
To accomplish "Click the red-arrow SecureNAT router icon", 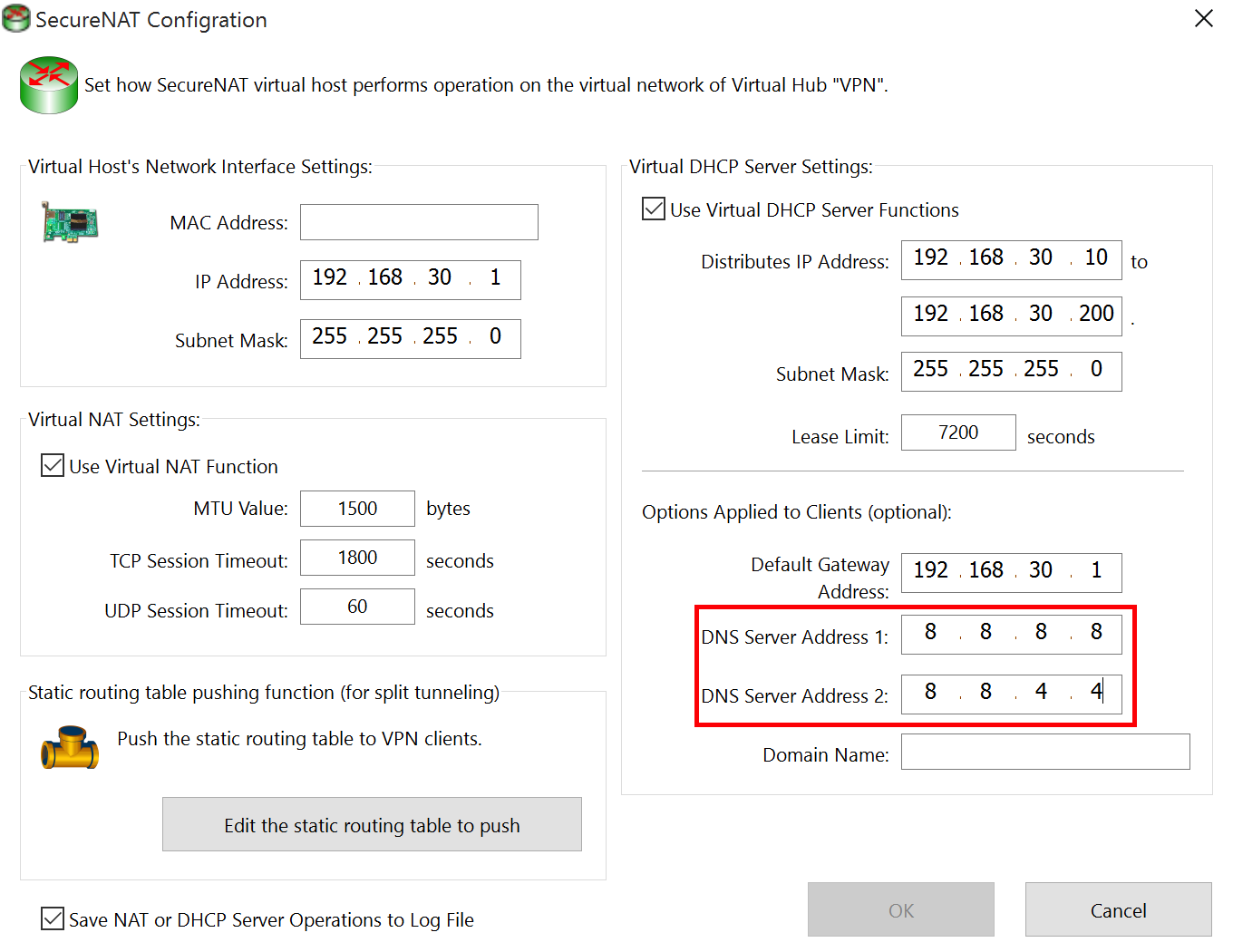I will click(49, 85).
